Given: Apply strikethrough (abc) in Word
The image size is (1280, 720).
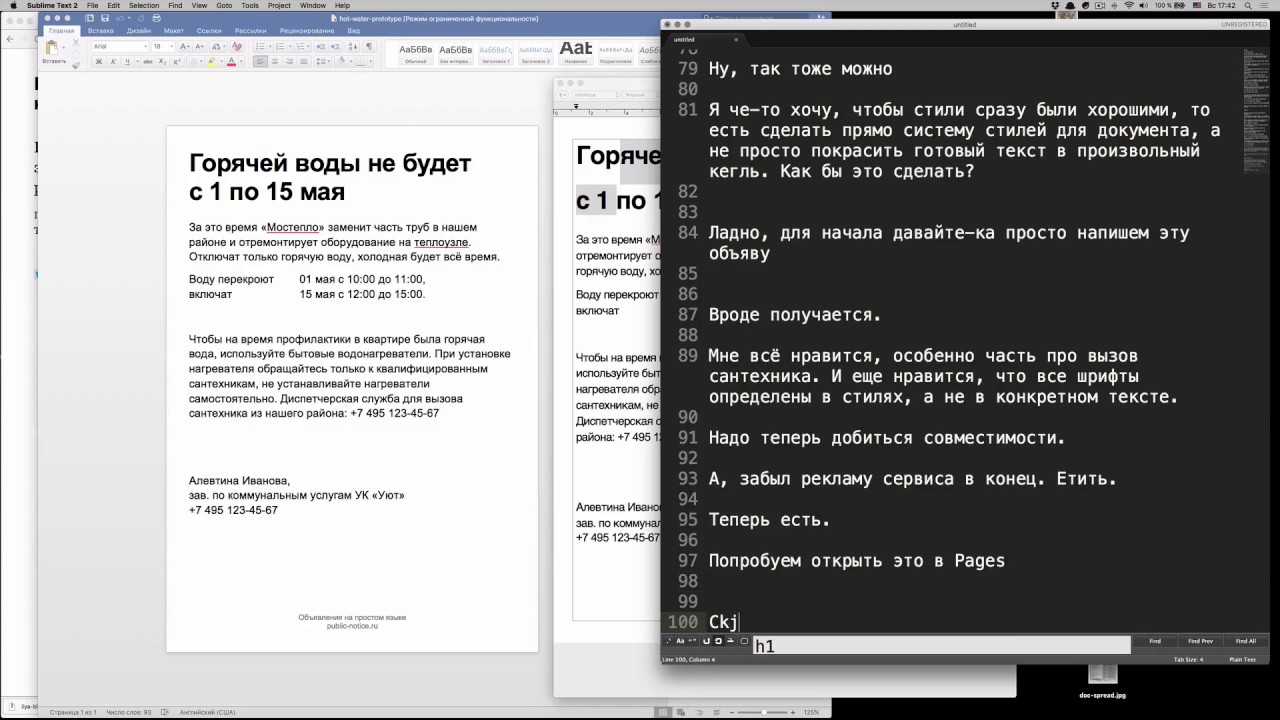Looking at the screenshot, I should point(148,61).
